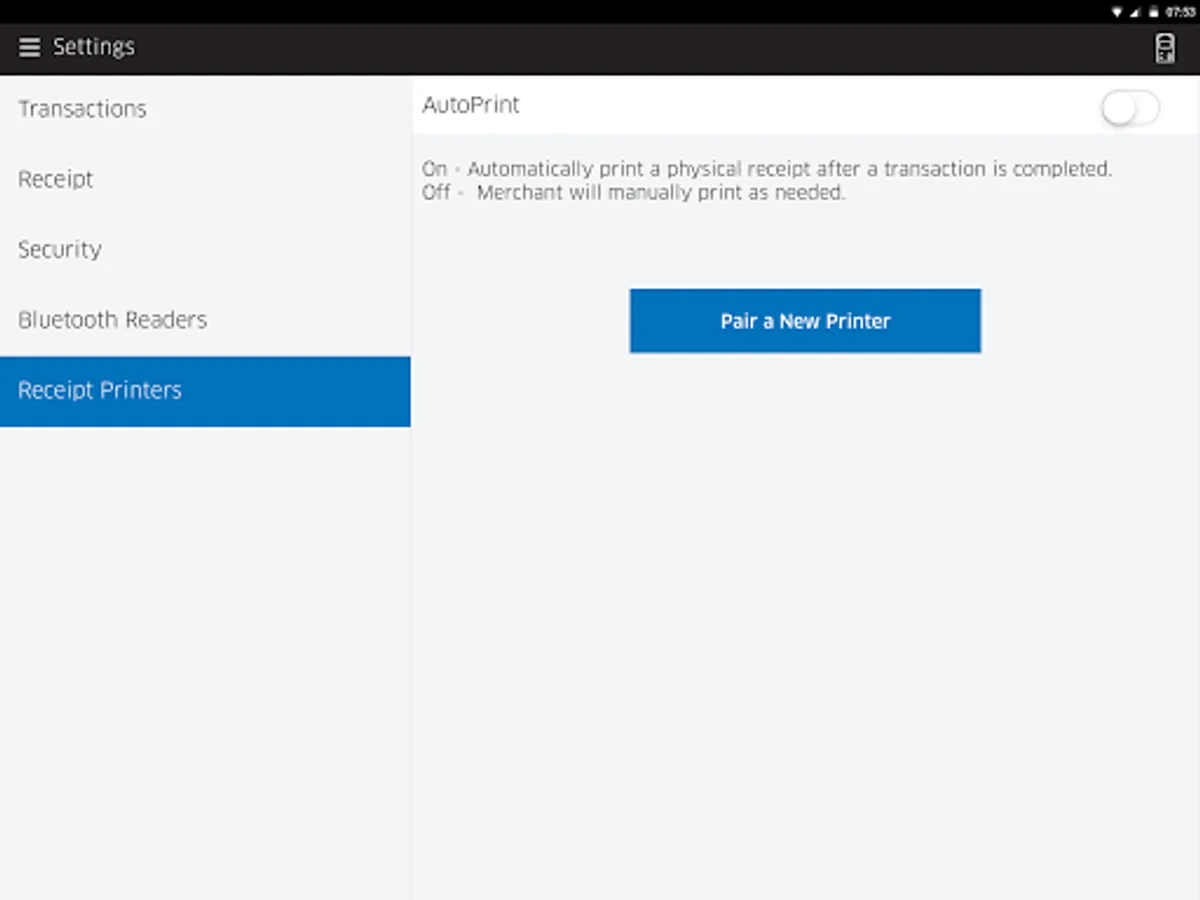Tap the Wi-Fi status icon

1117,12
